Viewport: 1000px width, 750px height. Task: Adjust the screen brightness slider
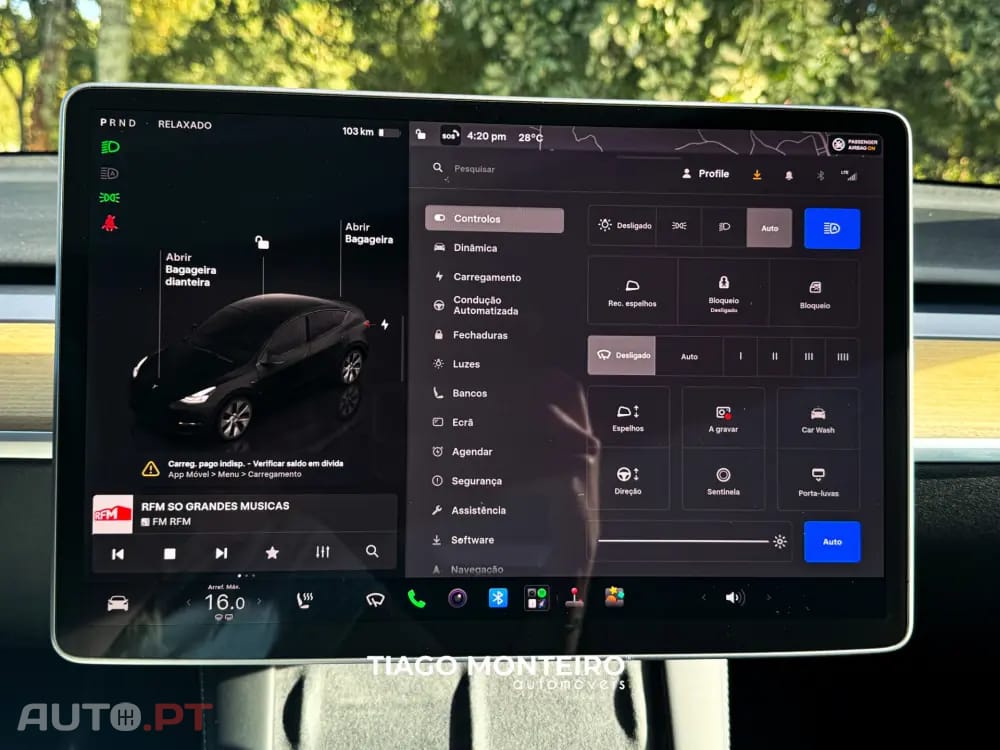click(x=689, y=541)
